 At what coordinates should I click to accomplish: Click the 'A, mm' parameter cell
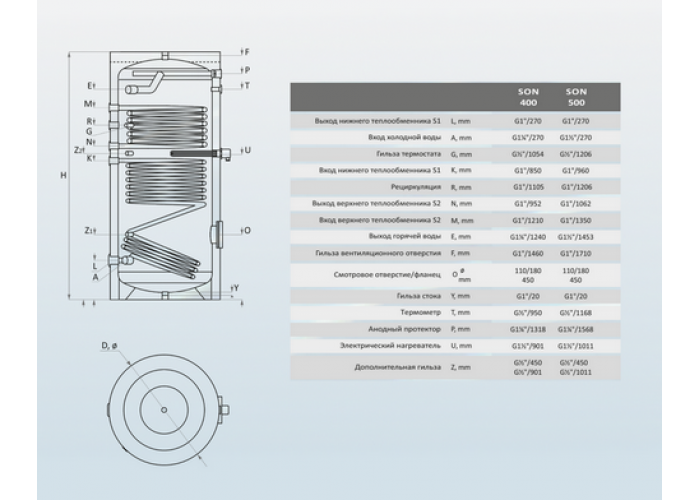click(461, 138)
